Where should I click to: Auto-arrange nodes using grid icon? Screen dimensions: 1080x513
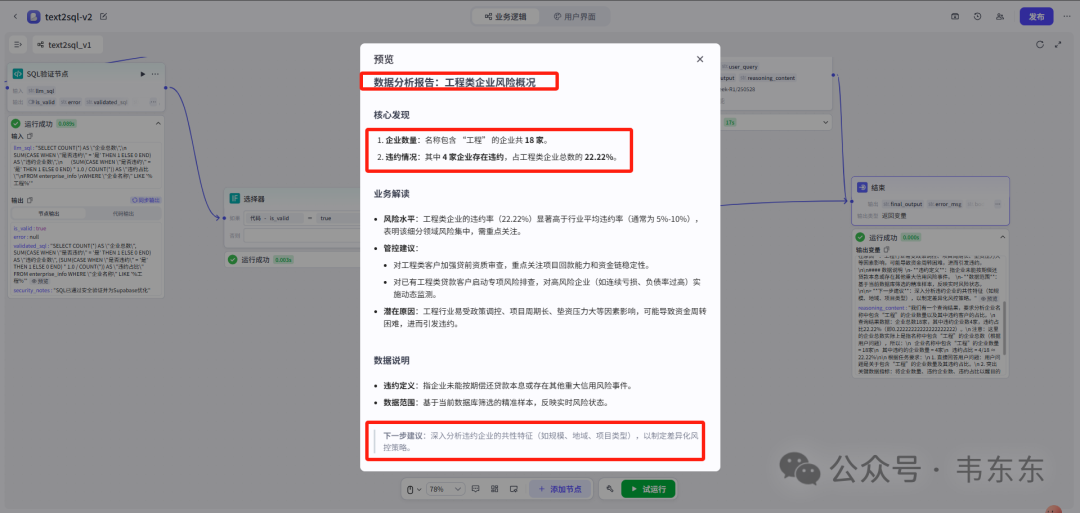pos(495,489)
